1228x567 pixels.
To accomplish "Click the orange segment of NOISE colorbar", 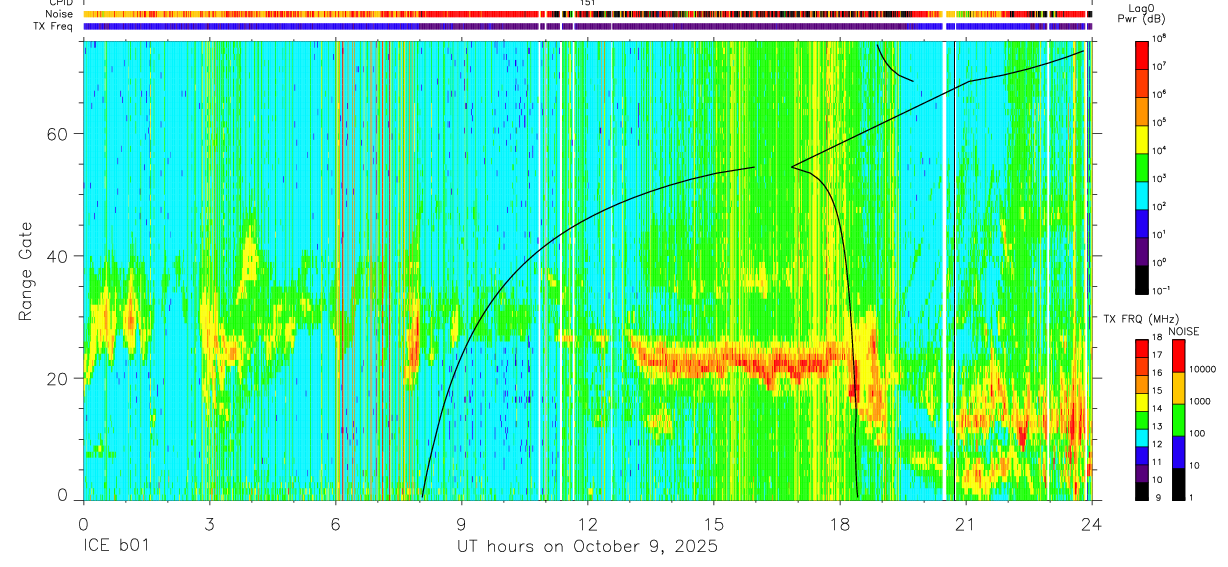I will coord(1179,387).
